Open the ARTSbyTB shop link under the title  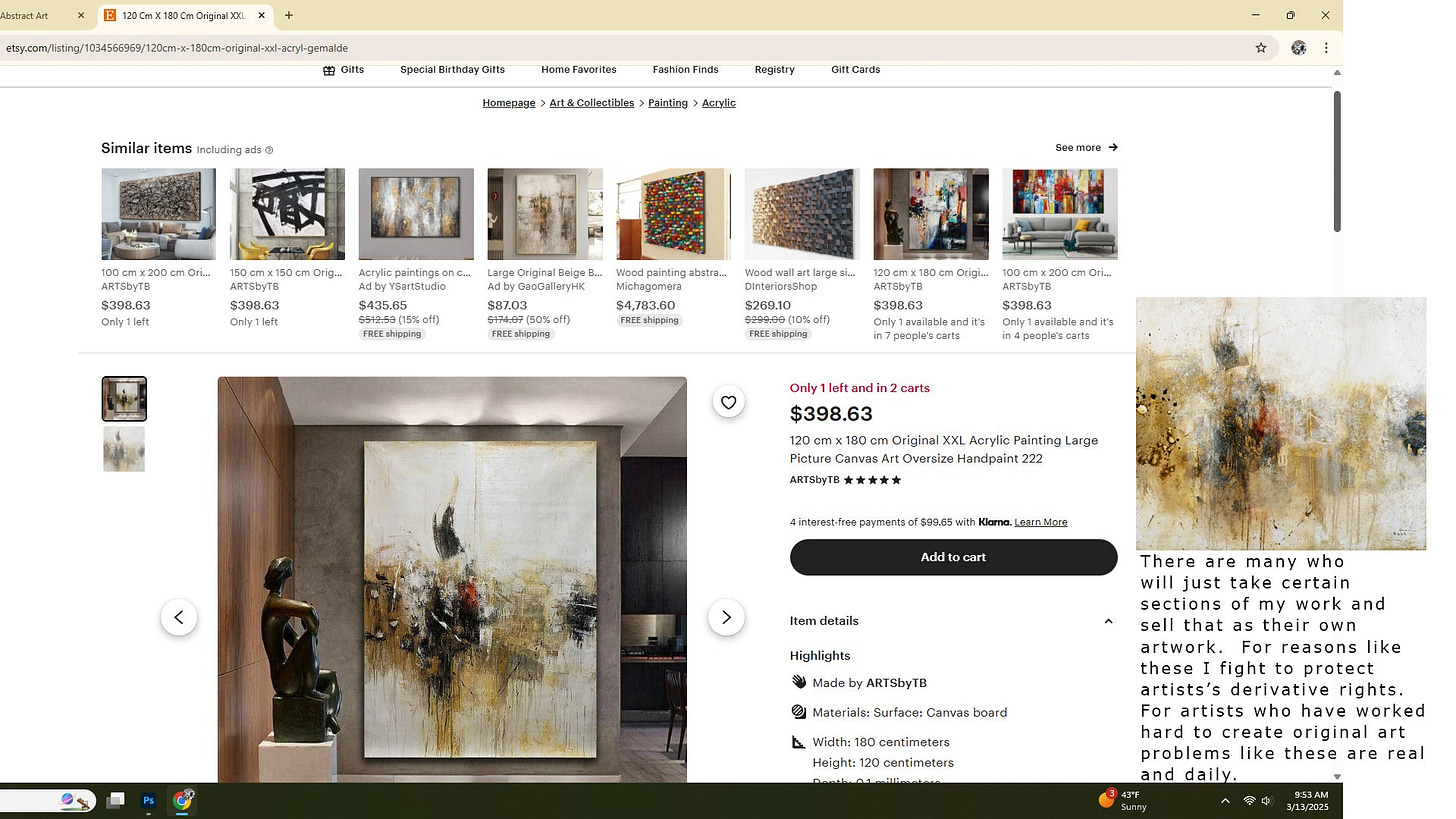tap(814, 480)
